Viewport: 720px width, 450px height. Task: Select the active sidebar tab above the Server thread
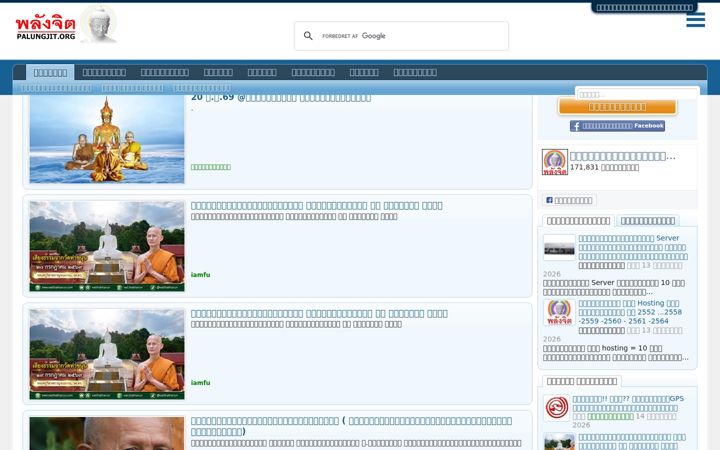(578, 221)
